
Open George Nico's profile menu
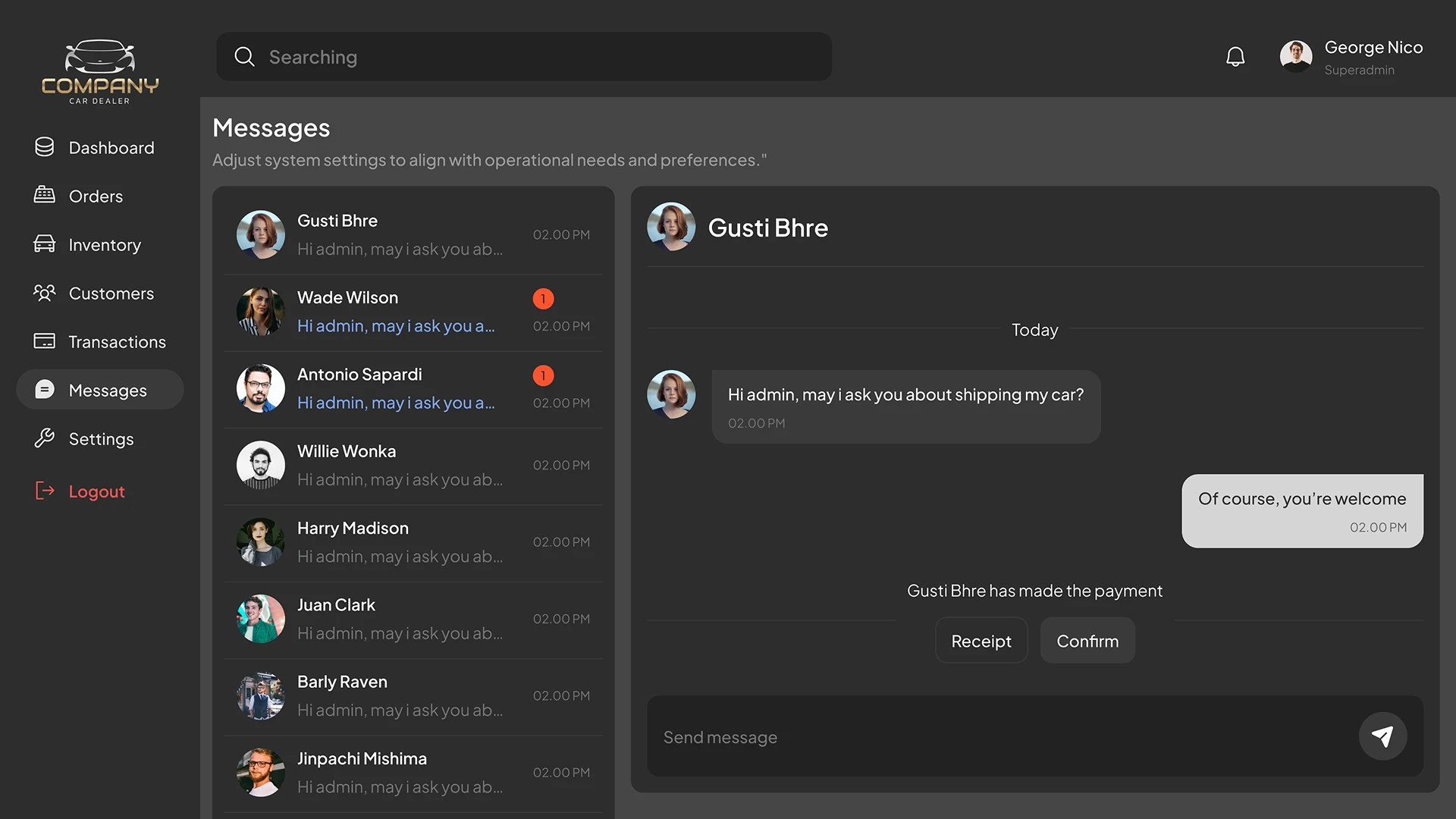1297,55
